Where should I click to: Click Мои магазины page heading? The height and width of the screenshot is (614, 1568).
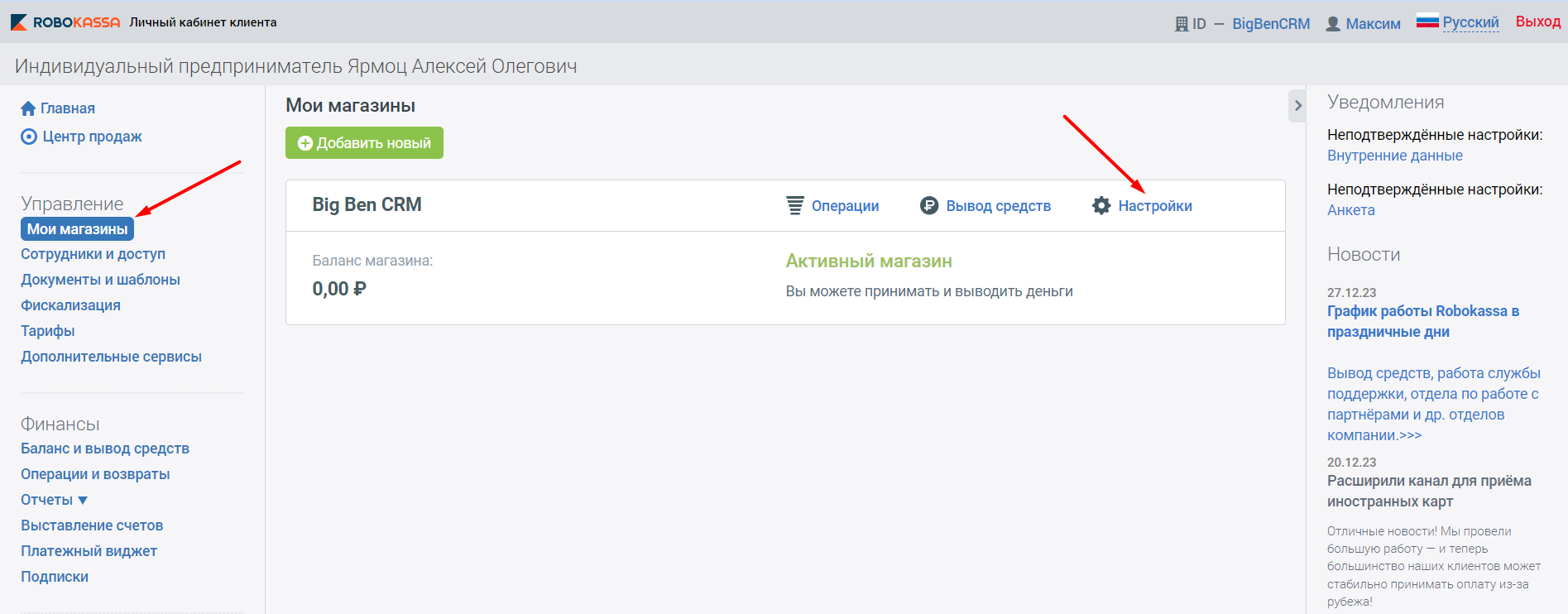[x=351, y=105]
